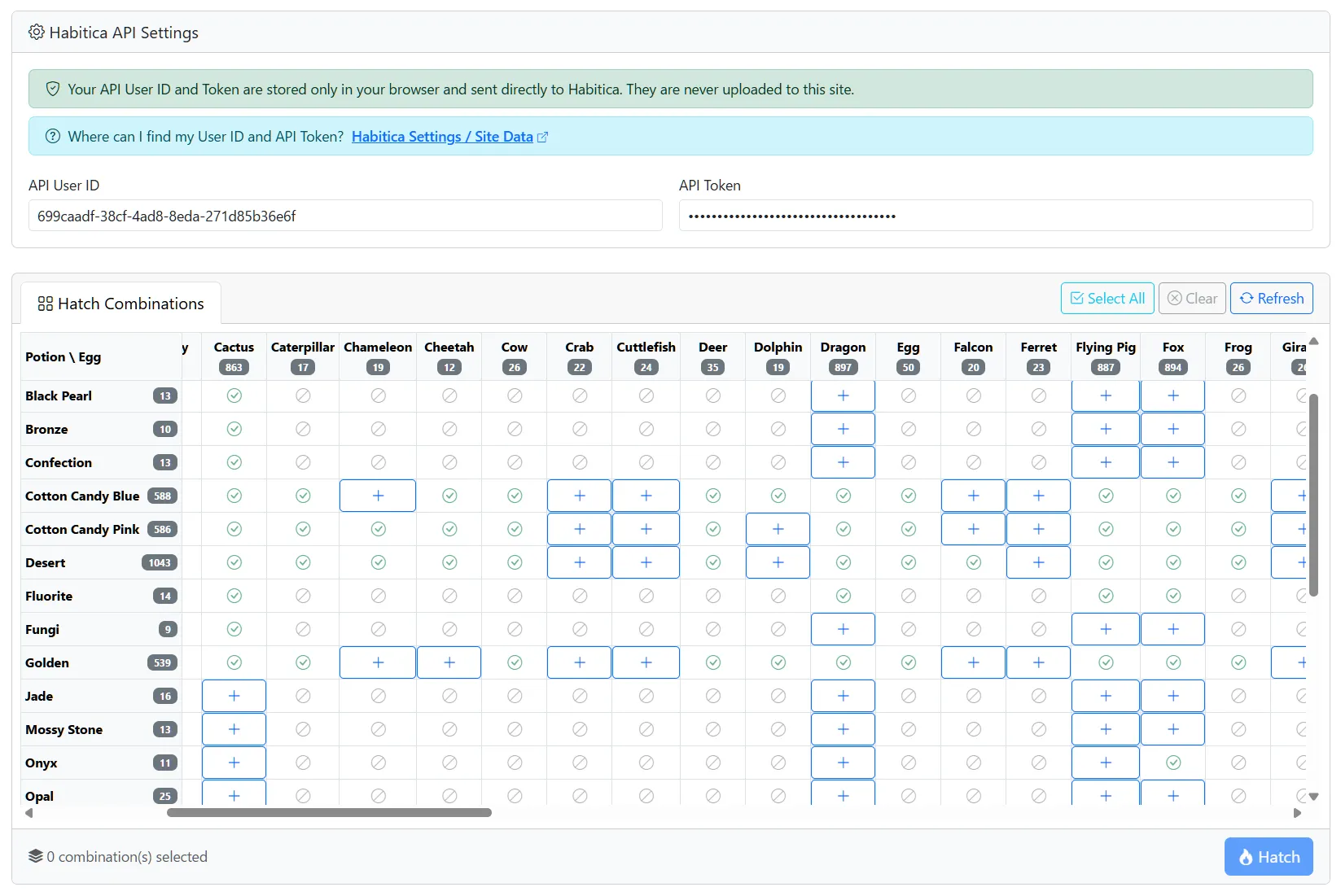Click the Cactus egg count badge 863
This screenshot has height=896, width=1341.
234,367
